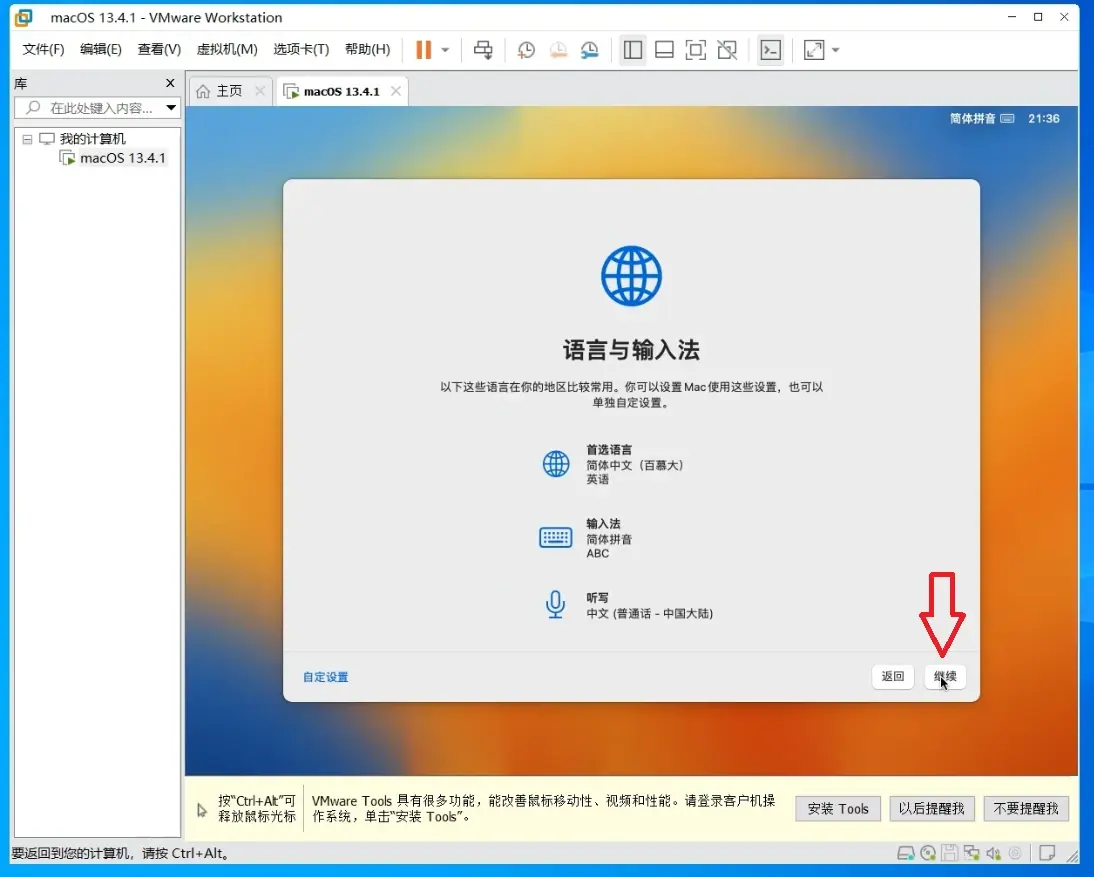Screen dimensions: 1094x877
Task: Open the 选项卡(T) menu
Action: click(301, 50)
